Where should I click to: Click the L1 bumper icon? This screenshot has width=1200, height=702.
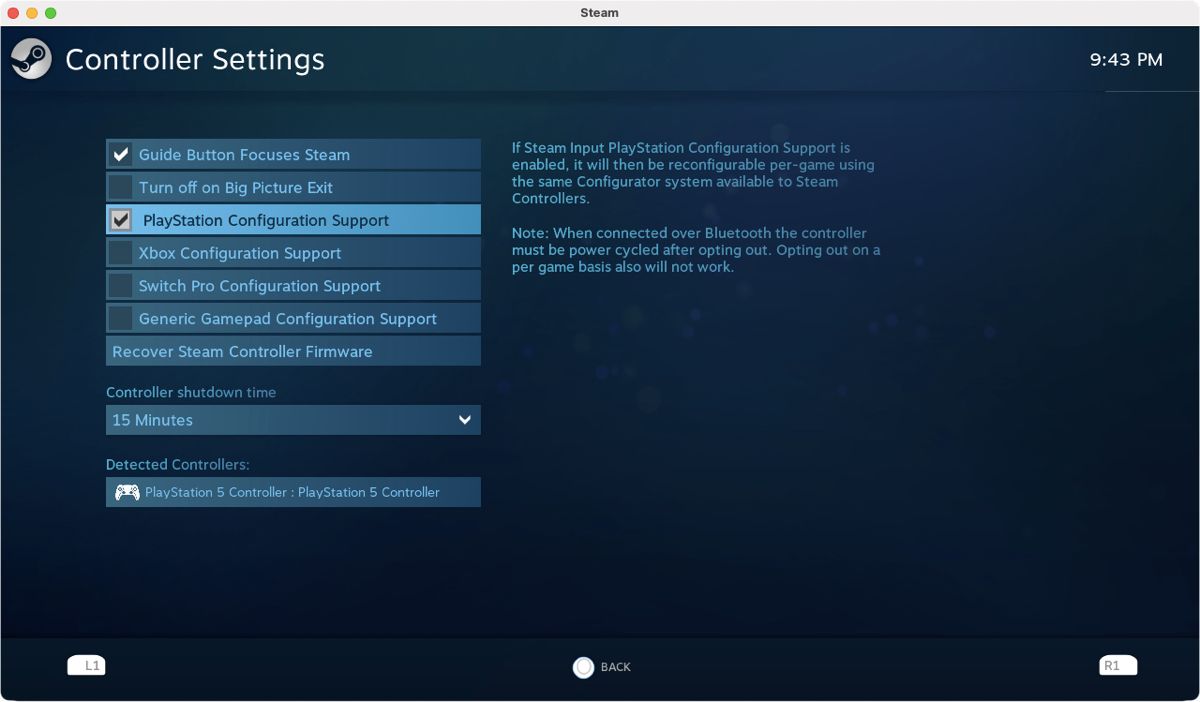coord(86,666)
